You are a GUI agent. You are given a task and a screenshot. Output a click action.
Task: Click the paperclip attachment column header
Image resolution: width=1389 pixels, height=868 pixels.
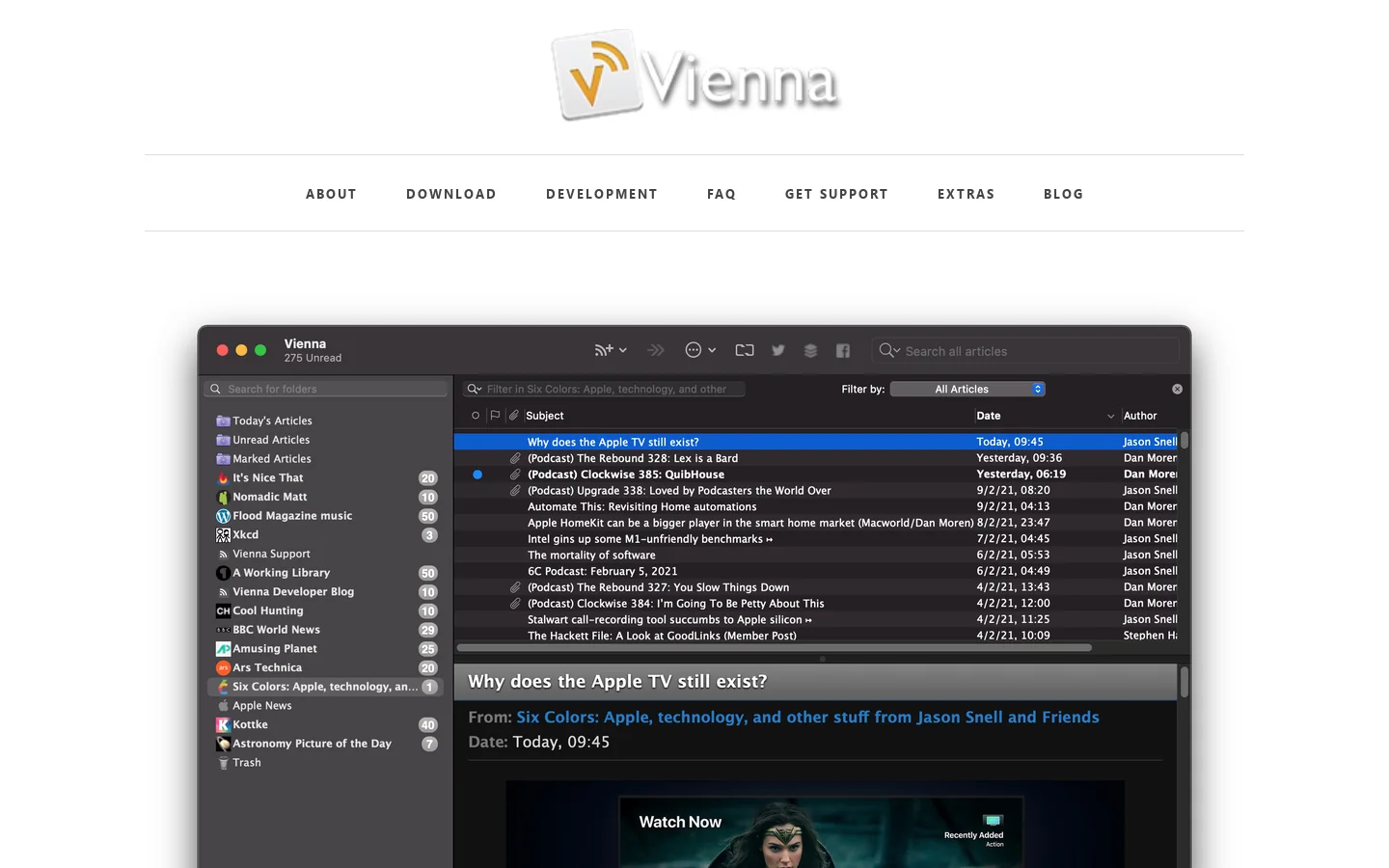tap(514, 416)
